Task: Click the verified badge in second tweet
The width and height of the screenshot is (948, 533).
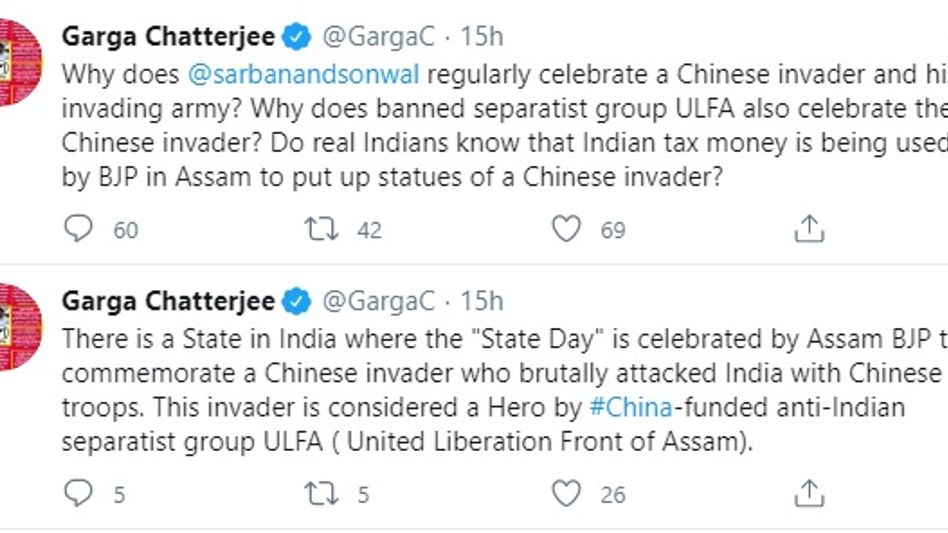Action: coord(296,302)
